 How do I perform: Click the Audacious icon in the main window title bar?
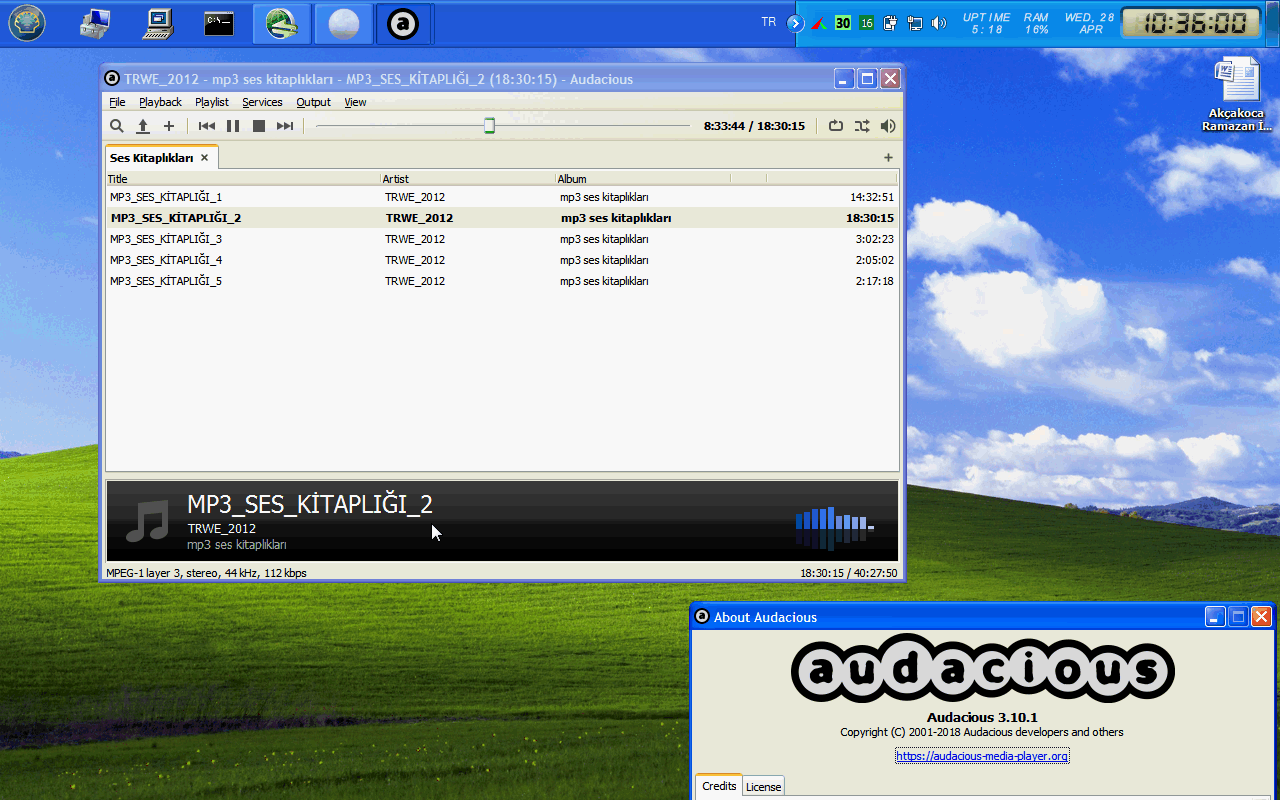pyautogui.click(x=113, y=79)
